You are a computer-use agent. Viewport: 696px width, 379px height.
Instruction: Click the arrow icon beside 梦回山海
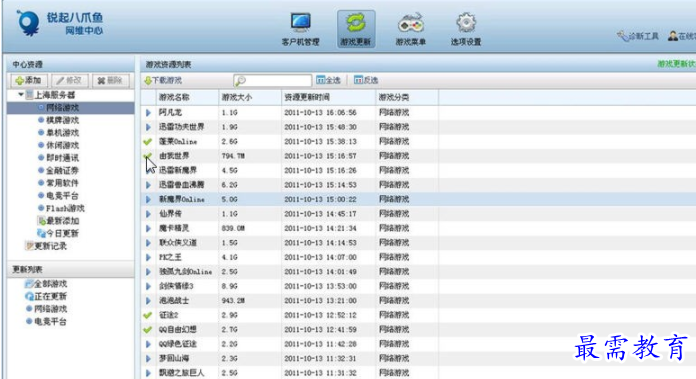pos(148,358)
